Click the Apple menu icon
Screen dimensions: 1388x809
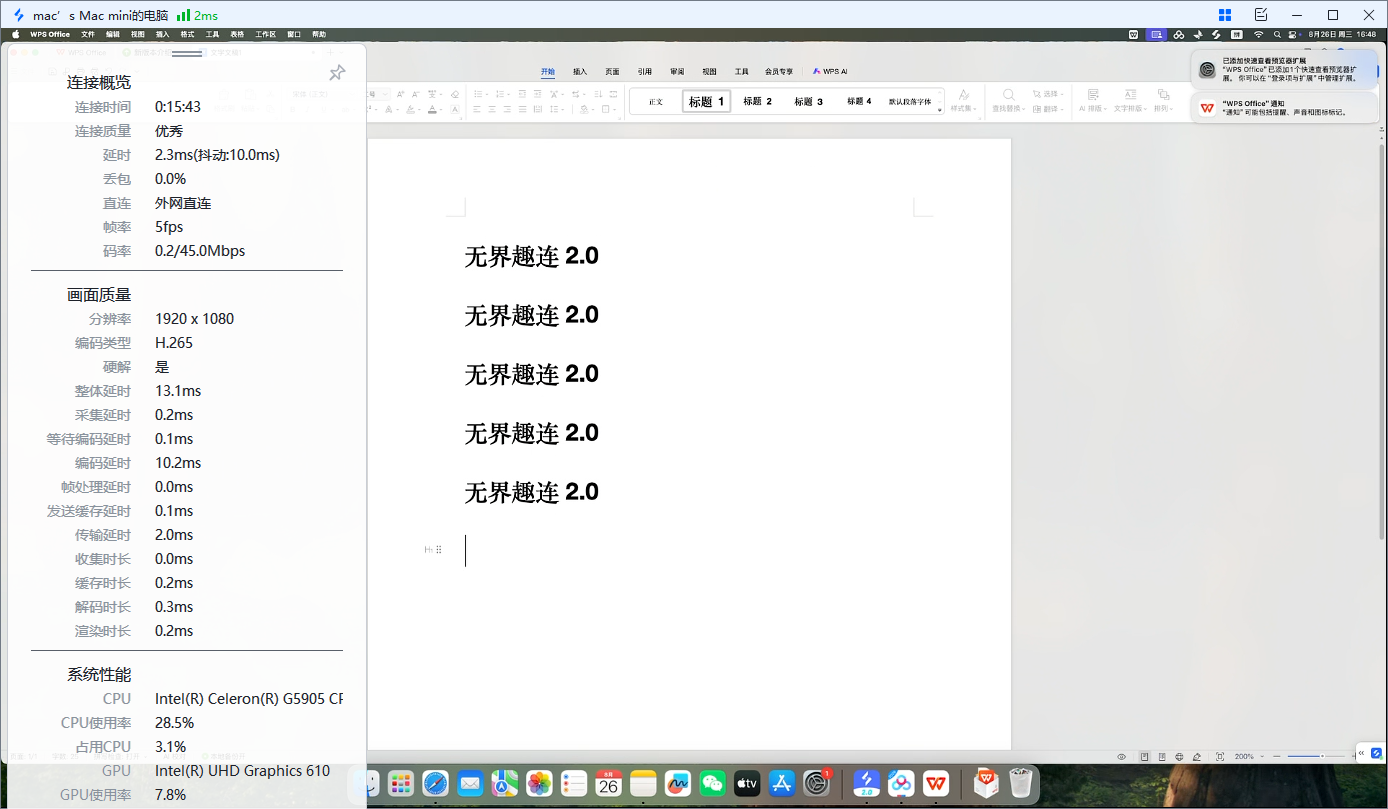(x=16, y=34)
